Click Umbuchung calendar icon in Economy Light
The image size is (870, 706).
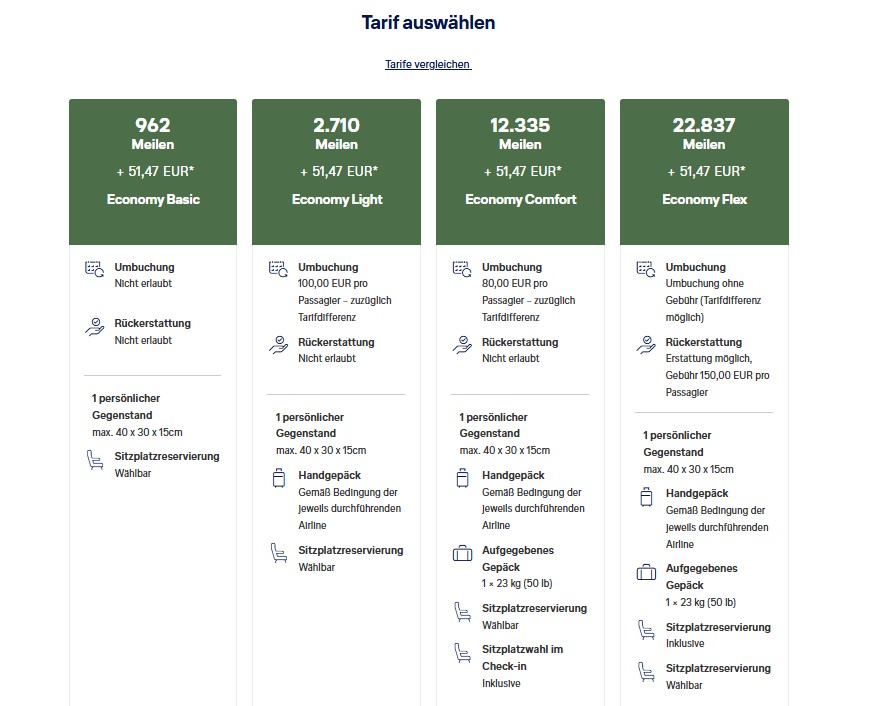pos(279,269)
